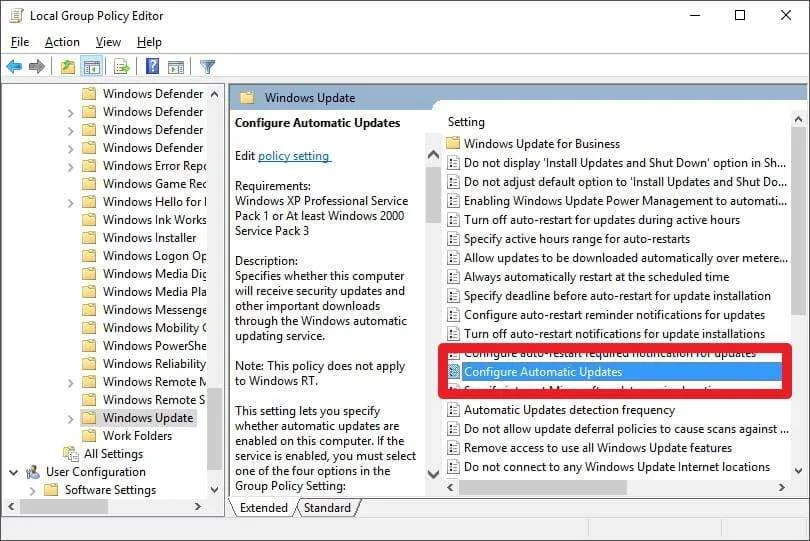The width and height of the screenshot is (810, 541).
Task: Switch to the Standard tab
Action: click(327, 508)
